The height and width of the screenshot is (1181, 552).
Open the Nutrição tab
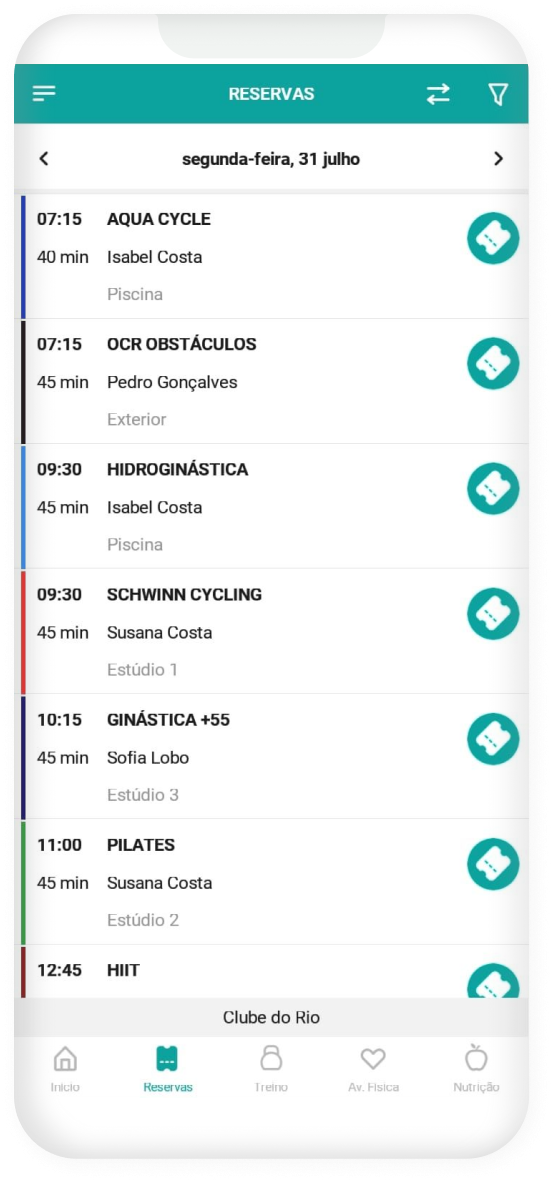pyautogui.click(x=476, y=1068)
